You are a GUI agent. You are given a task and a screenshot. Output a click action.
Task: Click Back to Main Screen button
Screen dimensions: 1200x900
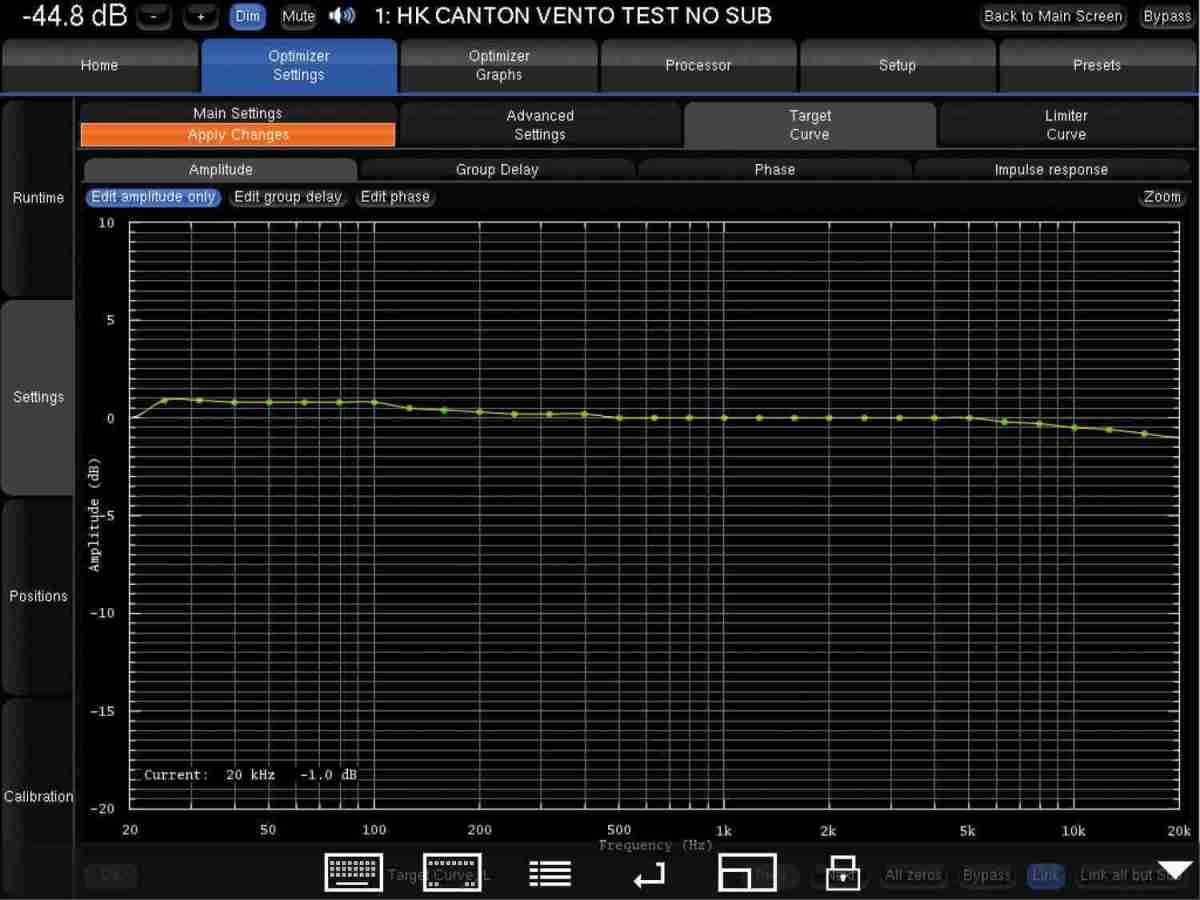pyautogui.click(x=1053, y=17)
